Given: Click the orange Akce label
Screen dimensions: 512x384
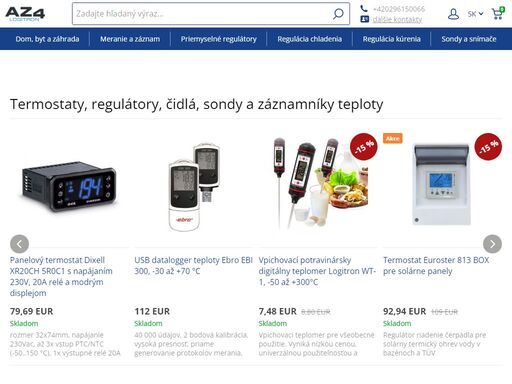Looking at the screenshot, I should tap(393, 138).
